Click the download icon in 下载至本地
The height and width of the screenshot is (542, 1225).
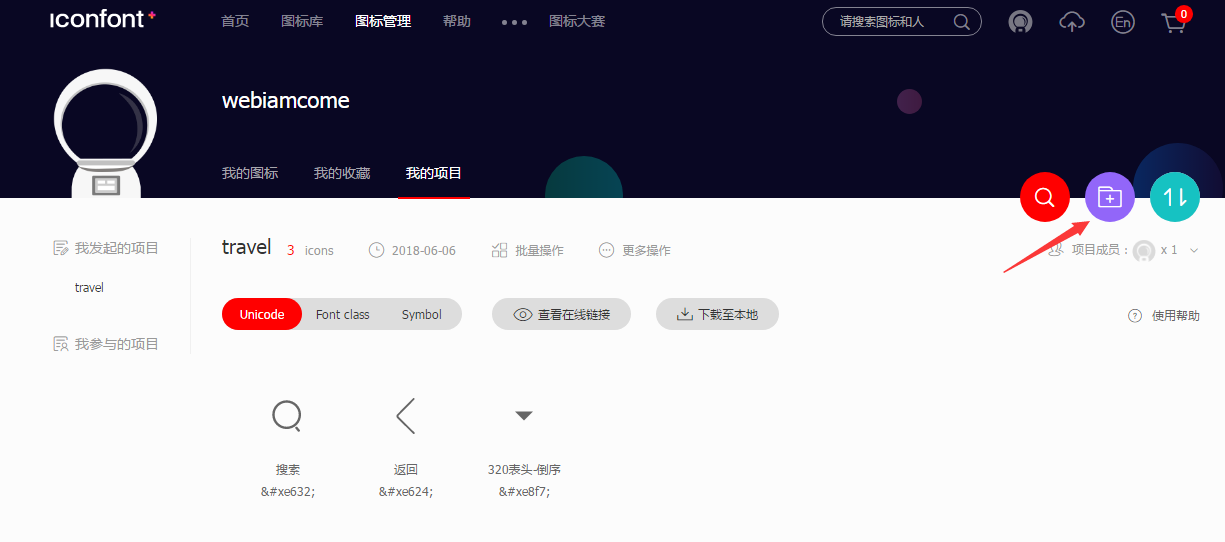[685, 314]
